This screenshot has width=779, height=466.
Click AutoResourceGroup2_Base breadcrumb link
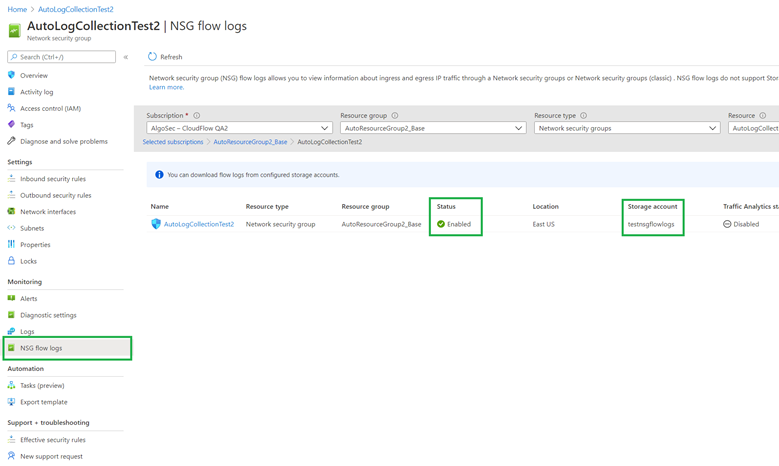(x=250, y=142)
